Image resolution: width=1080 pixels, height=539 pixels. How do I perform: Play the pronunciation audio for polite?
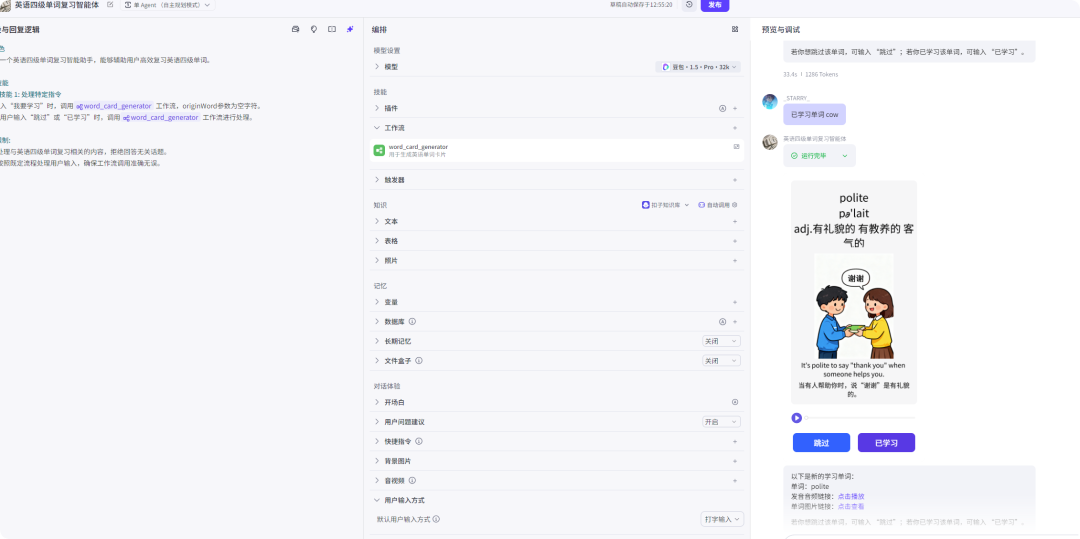797,418
